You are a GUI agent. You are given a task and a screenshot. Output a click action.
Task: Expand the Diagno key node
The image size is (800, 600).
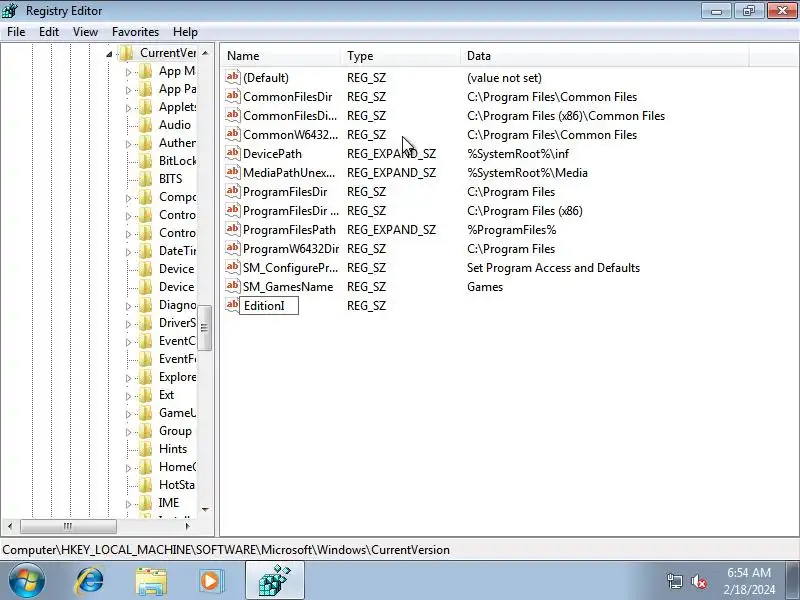click(129, 306)
